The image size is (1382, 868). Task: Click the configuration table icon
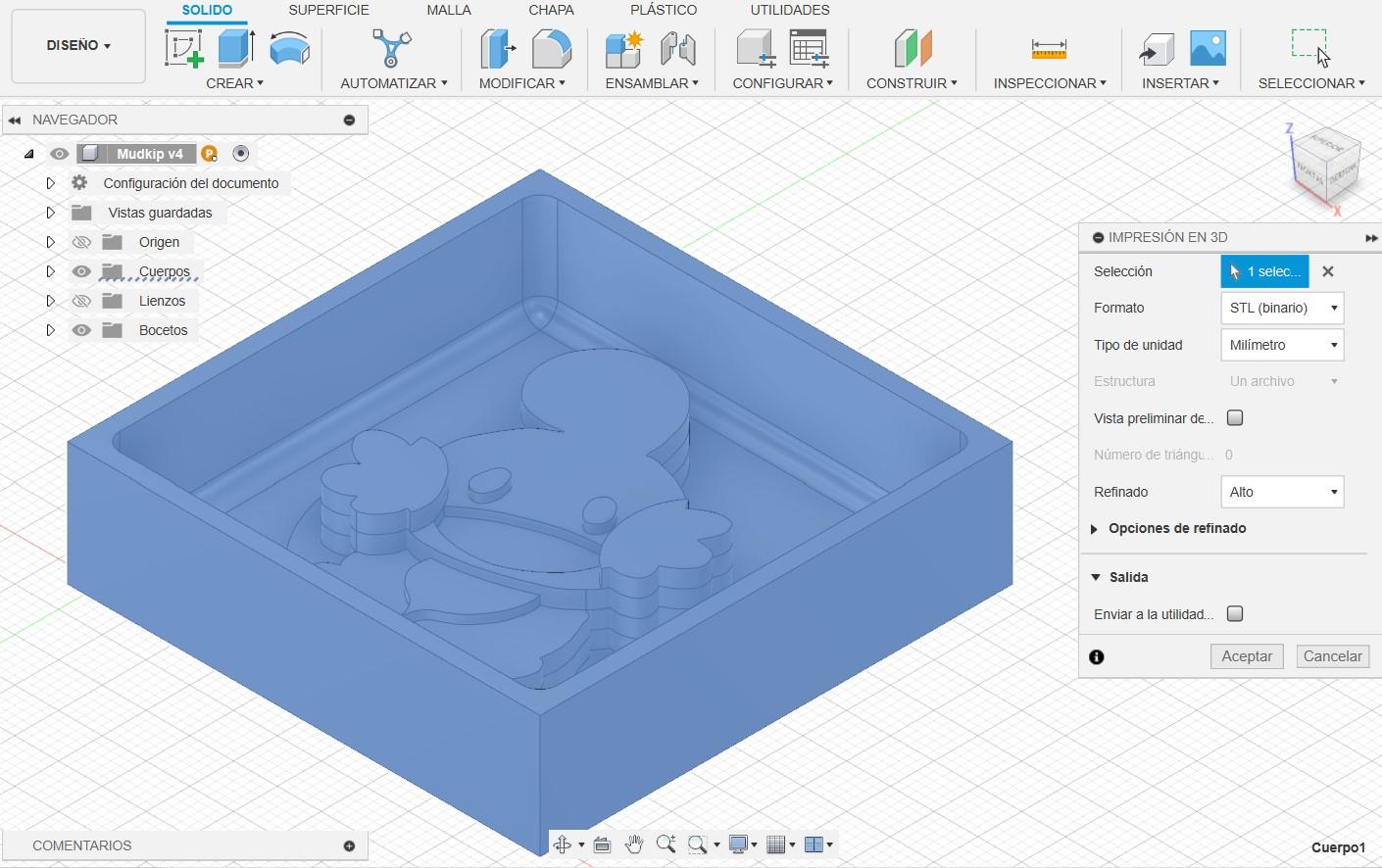809,48
